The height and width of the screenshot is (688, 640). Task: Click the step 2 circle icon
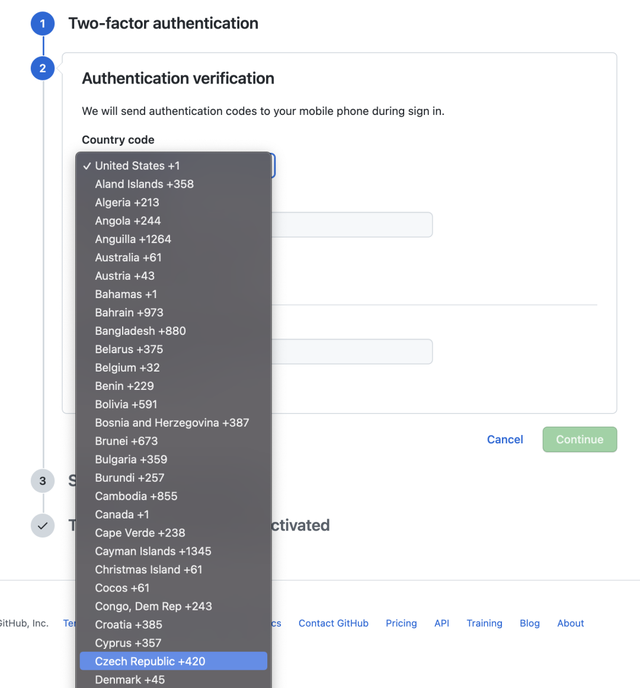click(x=42, y=68)
